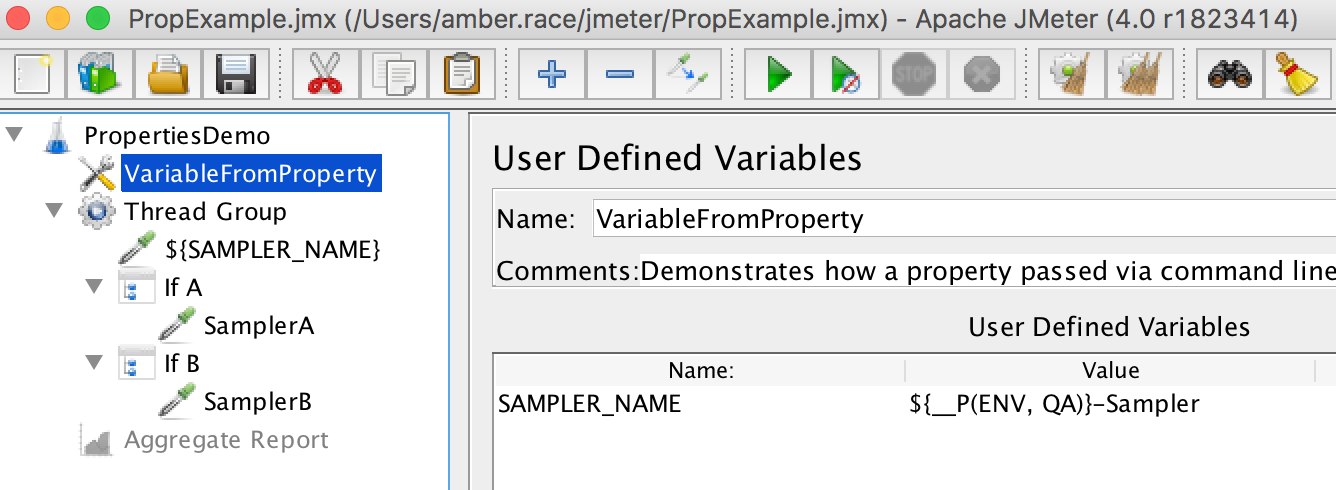Screen dimensions: 1336x490
Task: Select the SAMPLER_NAME table cell
Action: pos(701,404)
